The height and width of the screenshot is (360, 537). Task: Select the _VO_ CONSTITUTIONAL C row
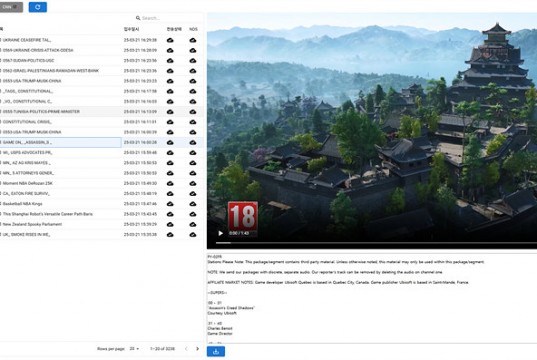tap(102, 101)
